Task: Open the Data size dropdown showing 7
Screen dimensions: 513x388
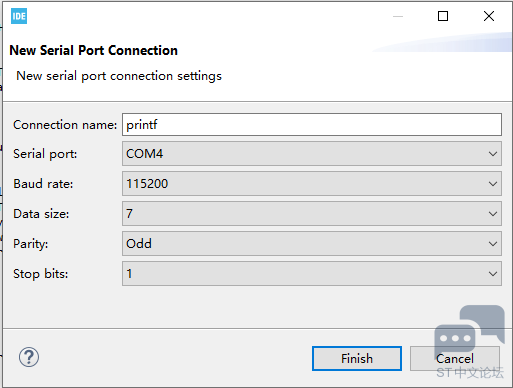Action: click(x=312, y=214)
